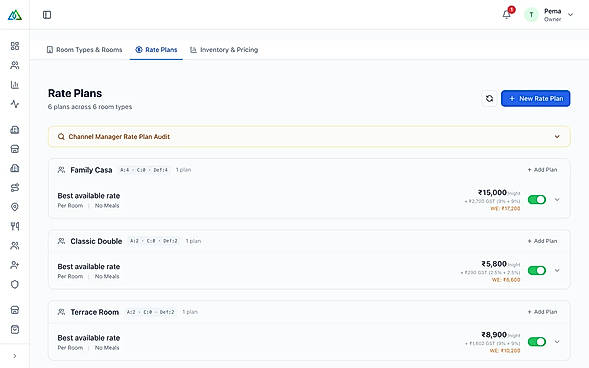Expand Classic Double rate plan details chevron
Screen dimensions: 589x368
(557, 270)
